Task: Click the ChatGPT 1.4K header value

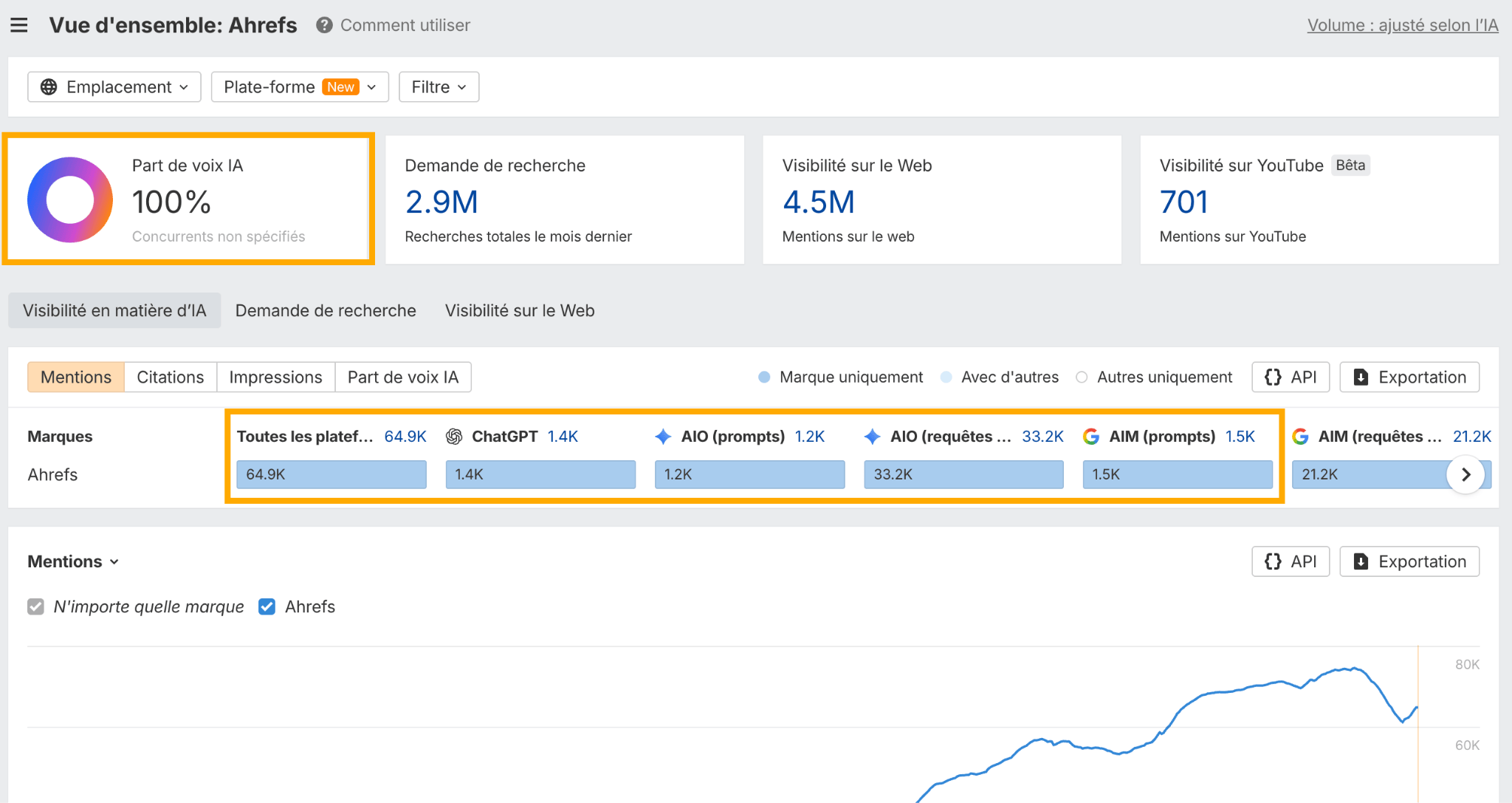Action: click(563, 437)
